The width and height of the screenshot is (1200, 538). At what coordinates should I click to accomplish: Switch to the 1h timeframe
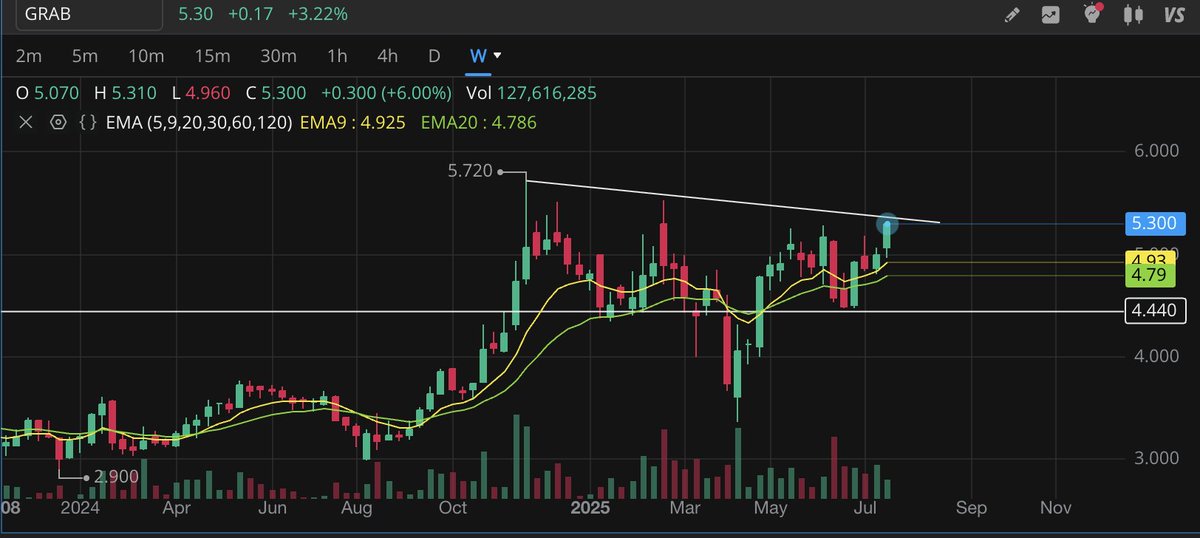pyautogui.click(x=338, y=55)
